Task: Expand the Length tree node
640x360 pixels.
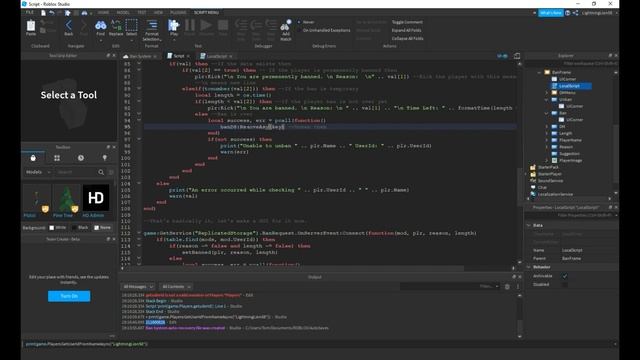Action: (547, 133)
